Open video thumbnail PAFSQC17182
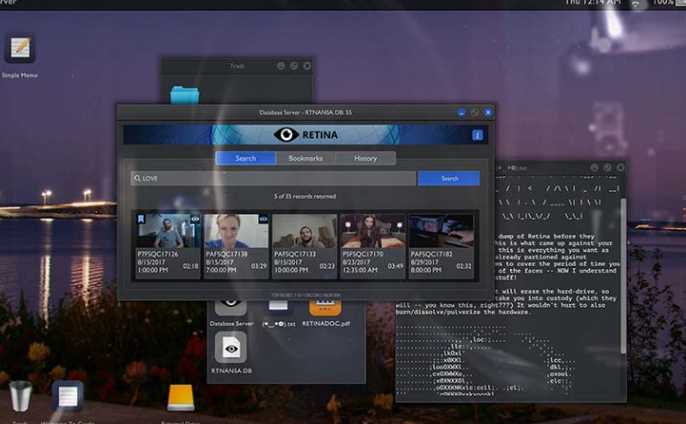The height and width of the screenshot is (424, 686). [x=441, y=231]
